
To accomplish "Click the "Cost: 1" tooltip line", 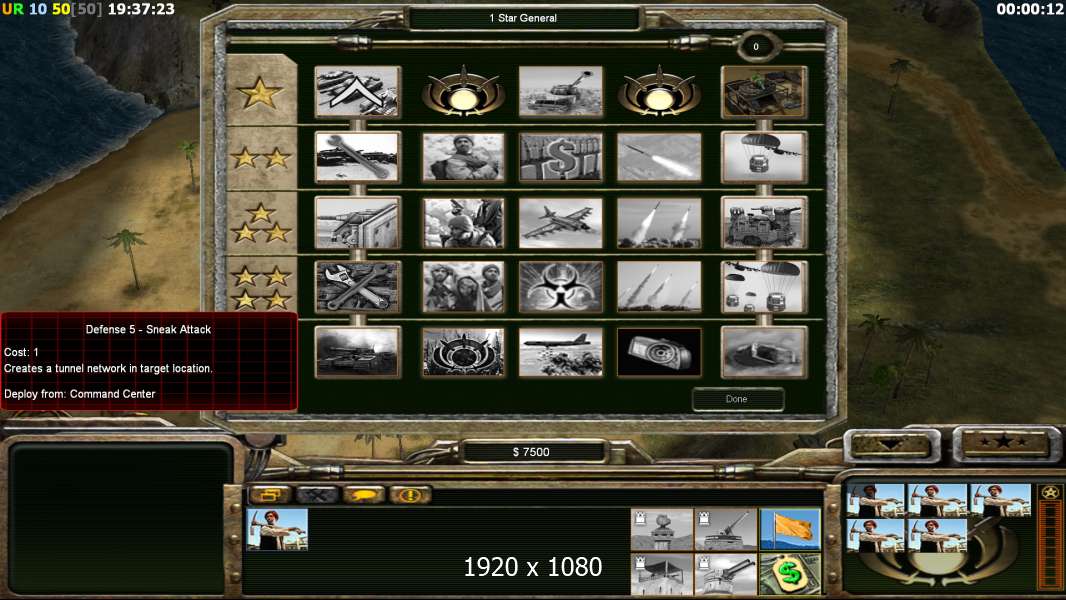I will [x=22, y=352].
